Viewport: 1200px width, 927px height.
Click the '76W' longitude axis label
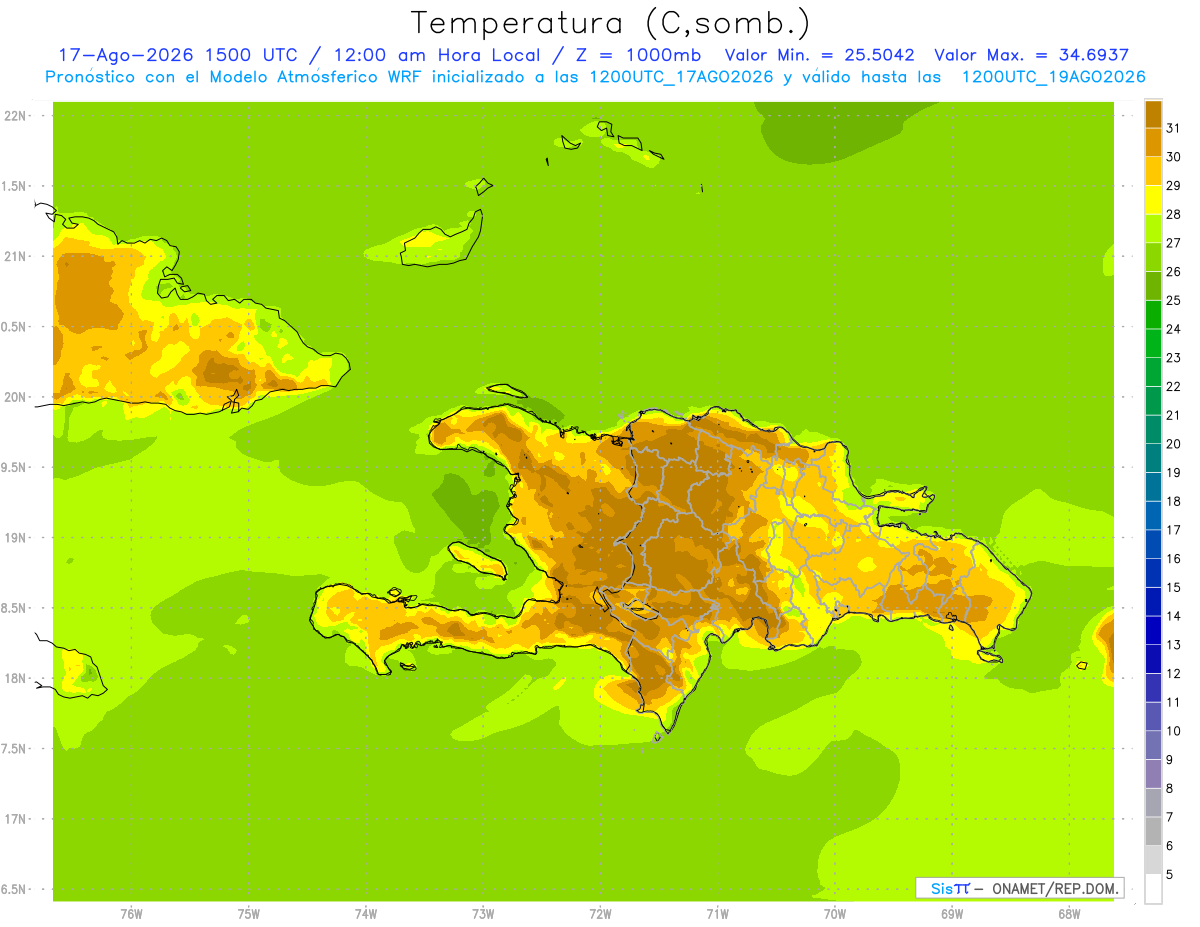pyautogui.click(x=131, y=914)
